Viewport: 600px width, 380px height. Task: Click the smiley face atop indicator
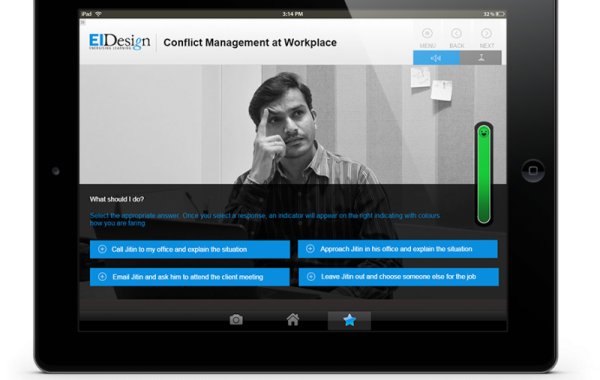pos(484,133)
